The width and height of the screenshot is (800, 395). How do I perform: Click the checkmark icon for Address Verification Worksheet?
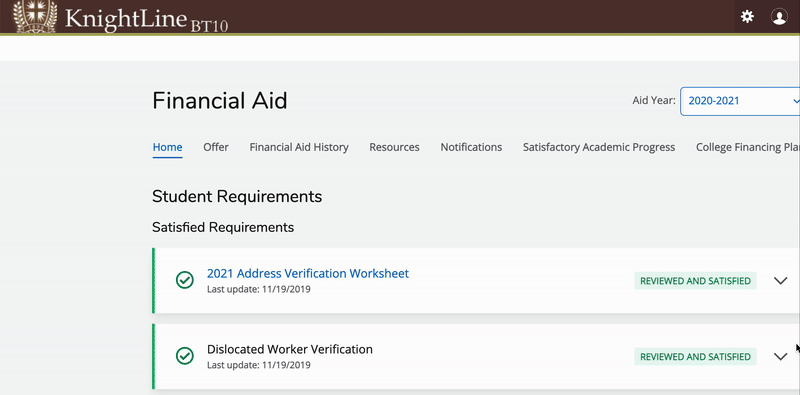185,280
